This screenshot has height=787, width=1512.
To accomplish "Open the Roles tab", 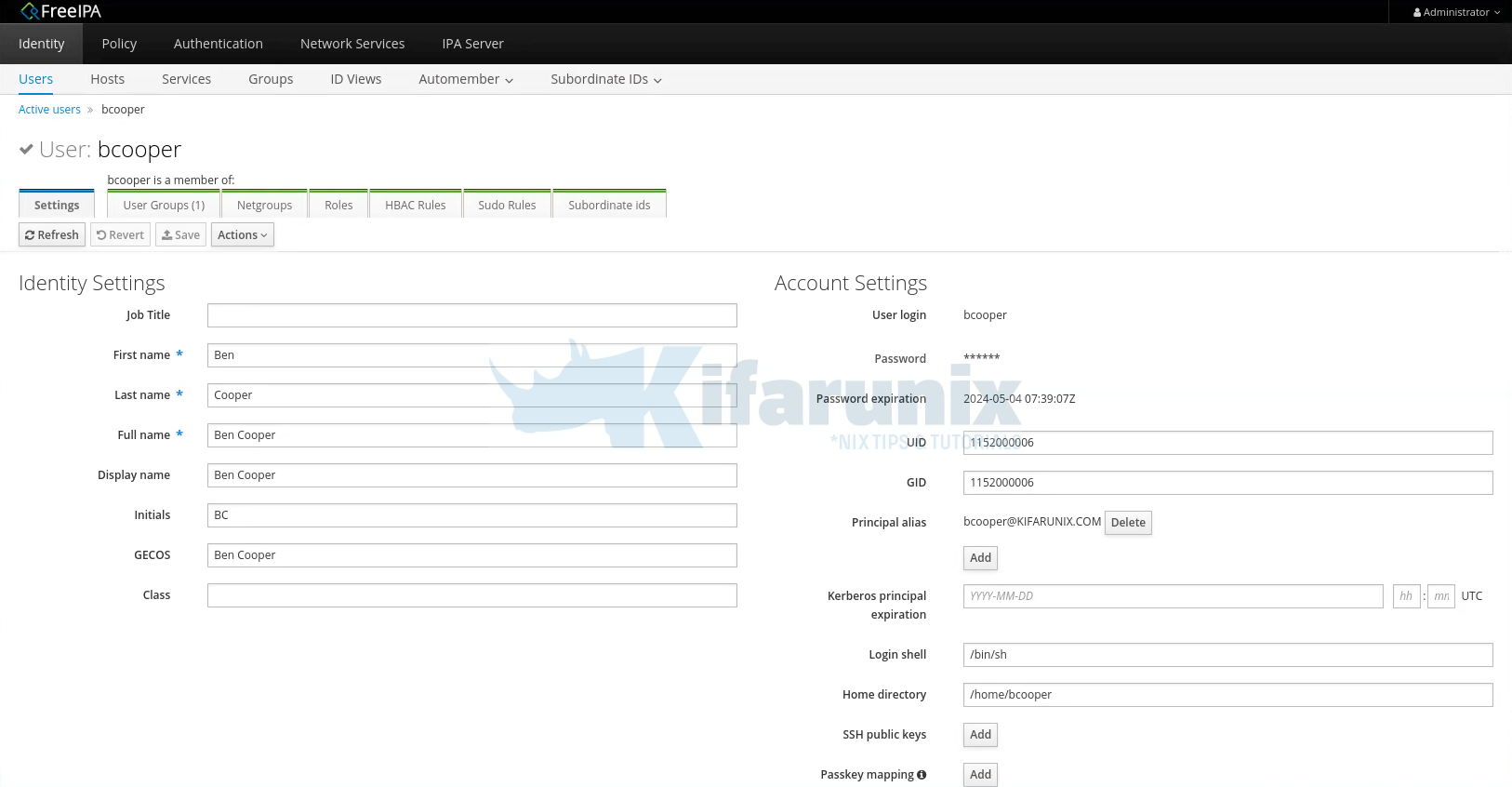I will coord(338,205).
